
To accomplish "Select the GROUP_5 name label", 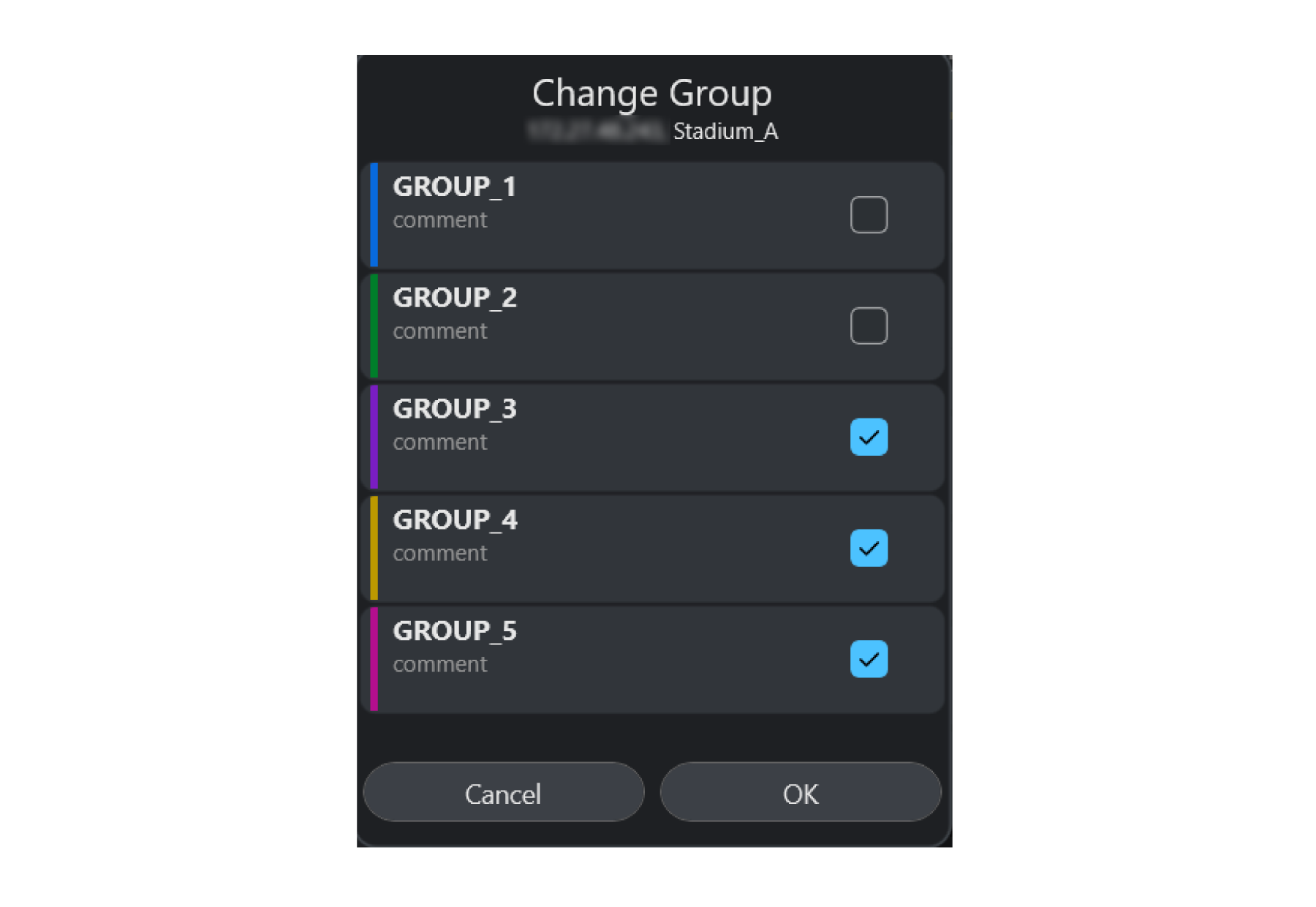I will pos(455,632).
